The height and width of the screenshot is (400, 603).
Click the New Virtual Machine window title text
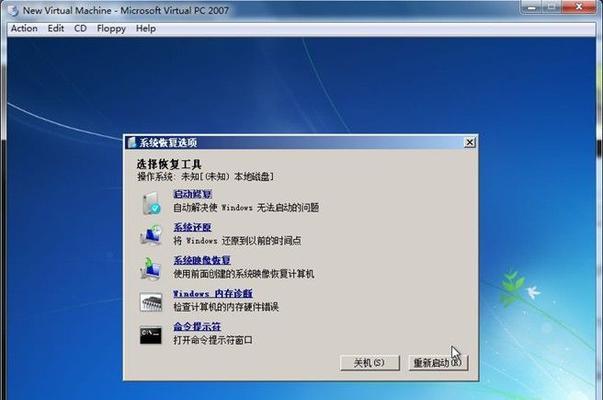tap(126, 10)
